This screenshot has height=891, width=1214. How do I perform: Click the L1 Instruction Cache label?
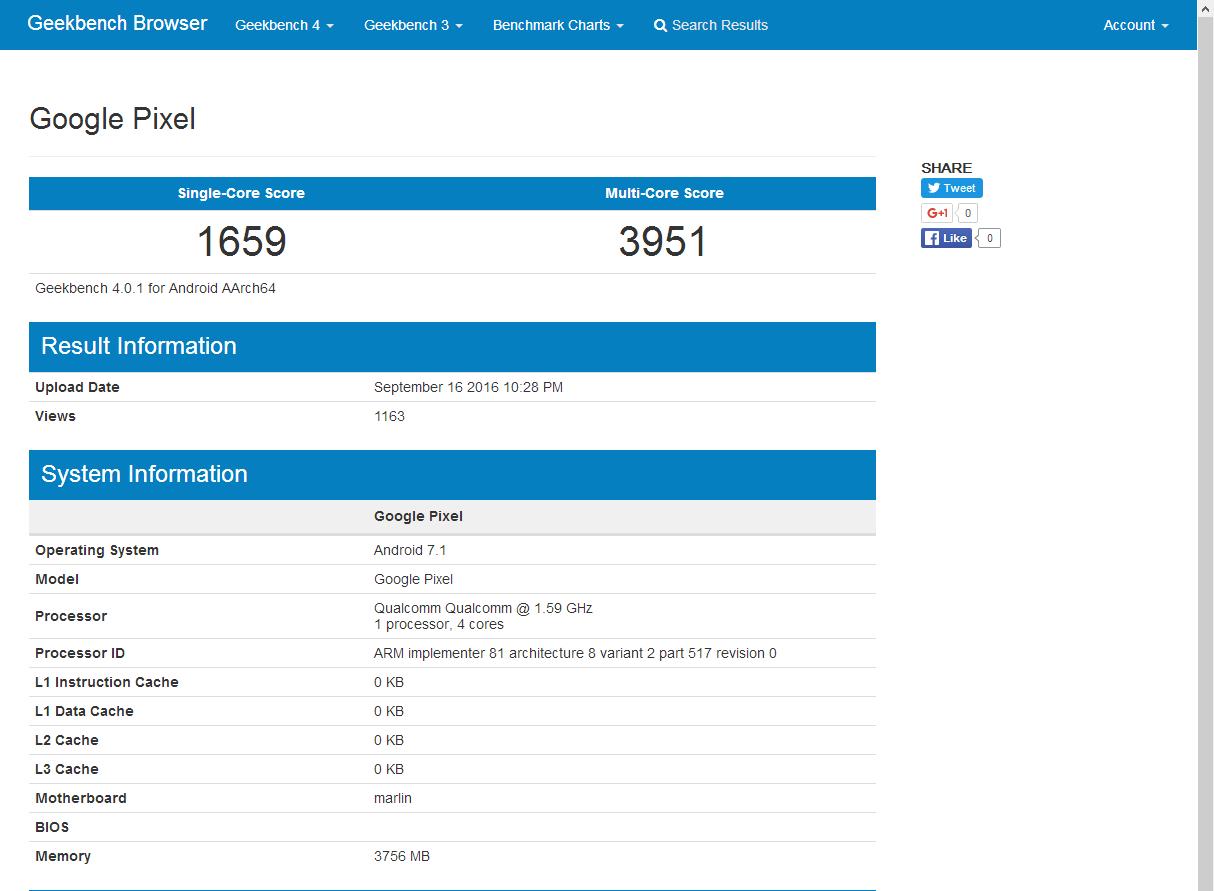point(107,682)
